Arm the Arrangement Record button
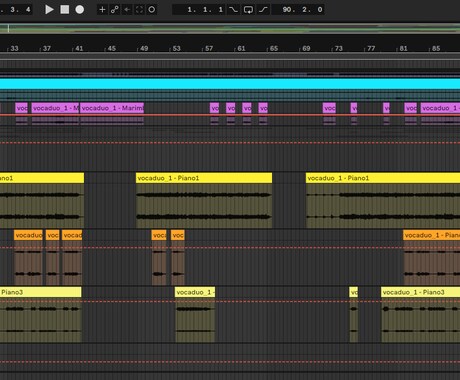Image resolution: width=460 pixels, height=380 pixels. (80, 10)
